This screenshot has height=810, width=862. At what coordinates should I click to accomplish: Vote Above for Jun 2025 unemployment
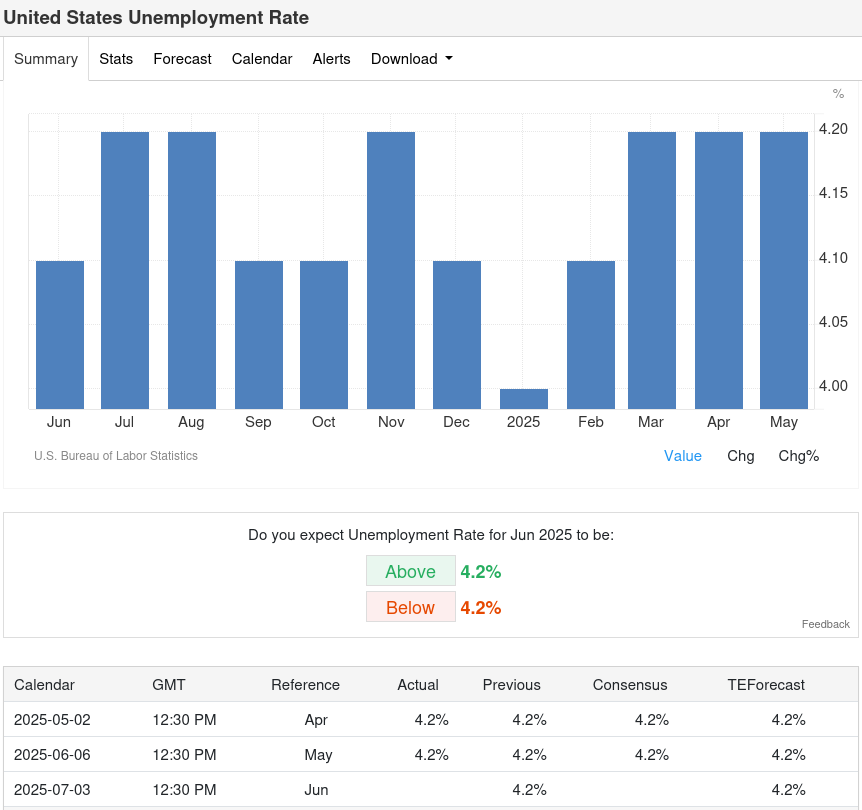pos(410,571)
